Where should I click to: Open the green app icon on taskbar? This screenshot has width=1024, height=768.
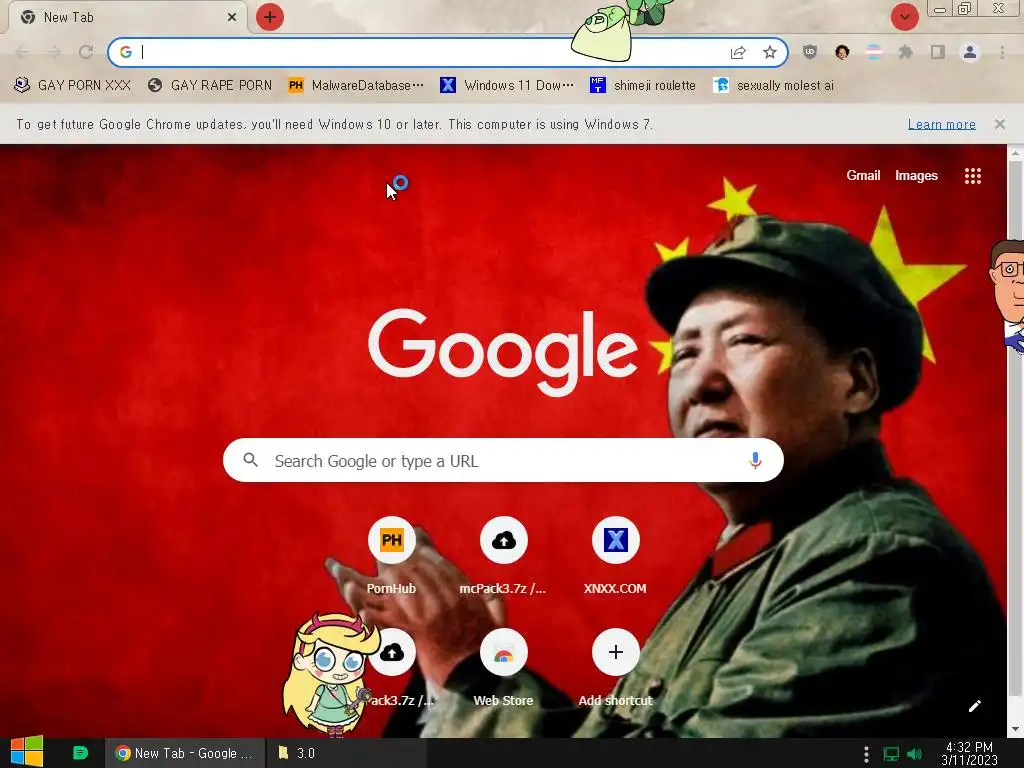80,753
